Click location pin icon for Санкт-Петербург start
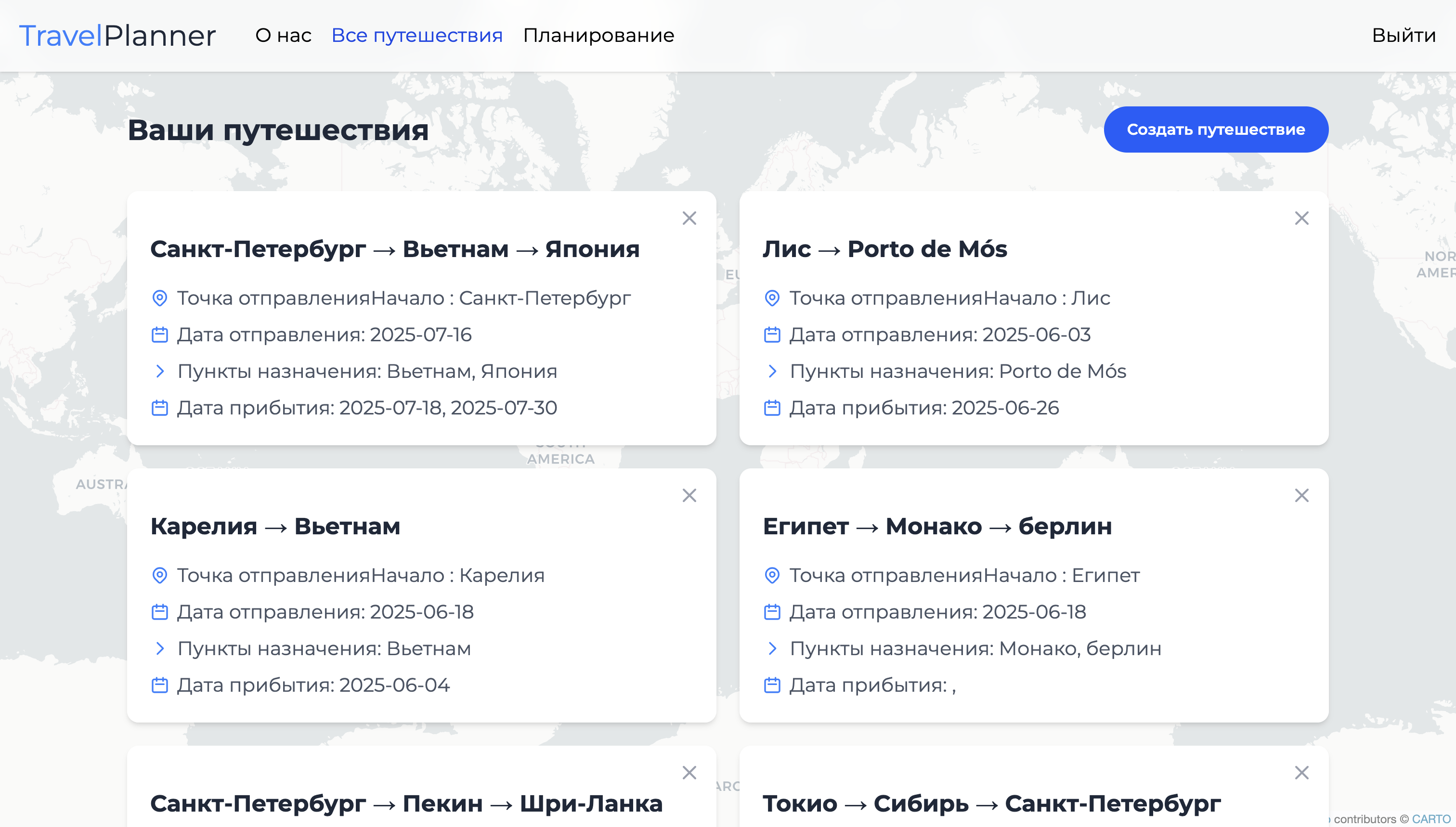This screenshot has height=827, width=1456. coord(160,298)
